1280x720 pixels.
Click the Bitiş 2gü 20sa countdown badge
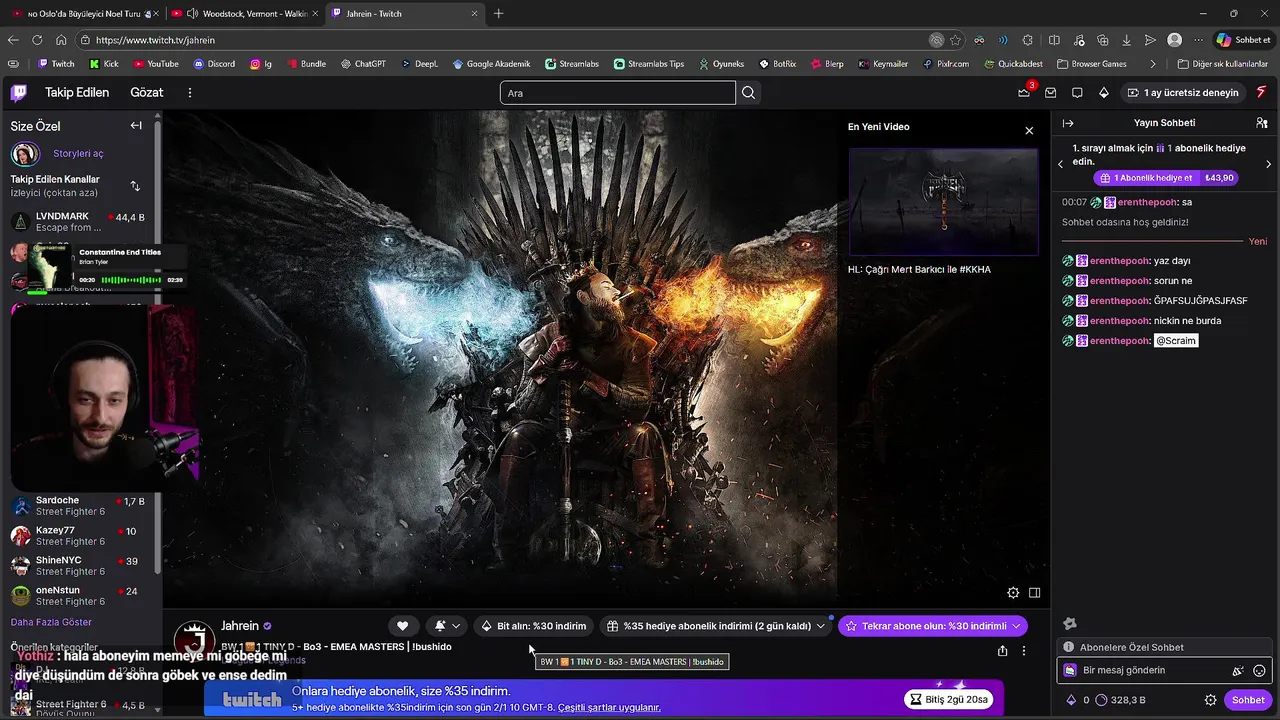(949, 699)
